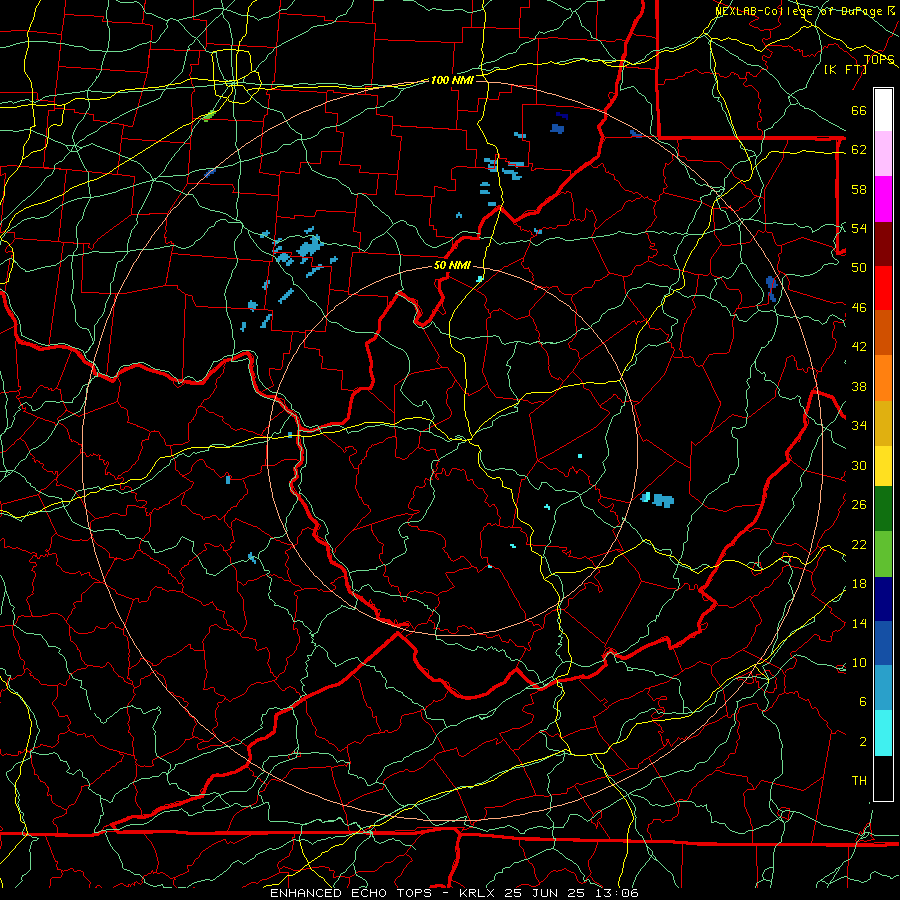Viewport: 900px width, 900px height.
Task: Click the legend value 42
Action: click(x=859, y=347)
